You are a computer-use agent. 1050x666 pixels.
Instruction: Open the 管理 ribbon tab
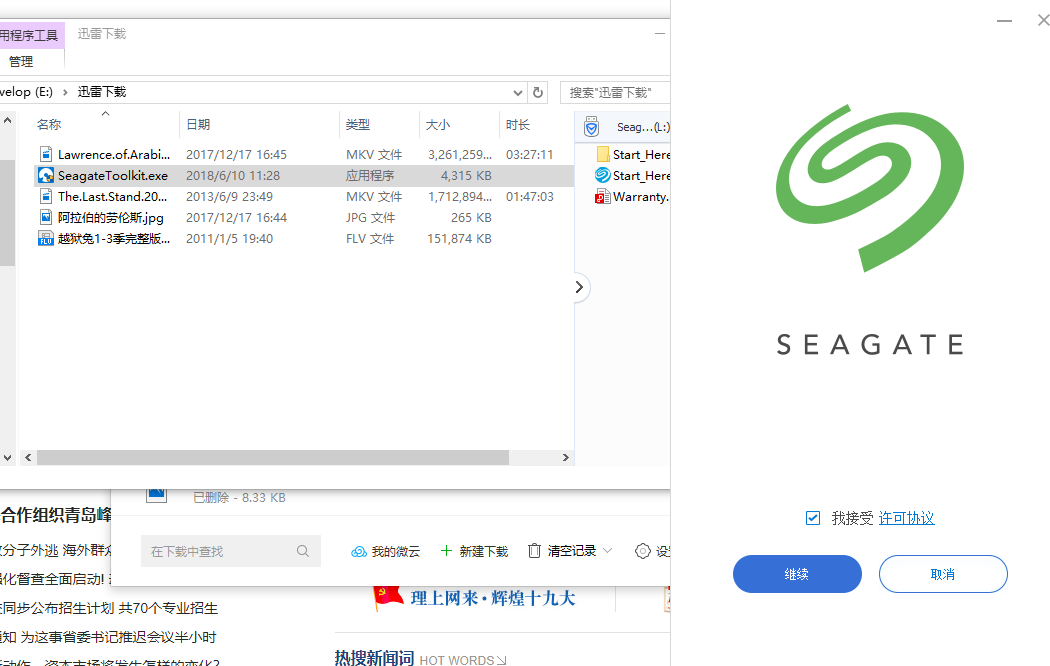pyautogui.click(x=21, y=62)
